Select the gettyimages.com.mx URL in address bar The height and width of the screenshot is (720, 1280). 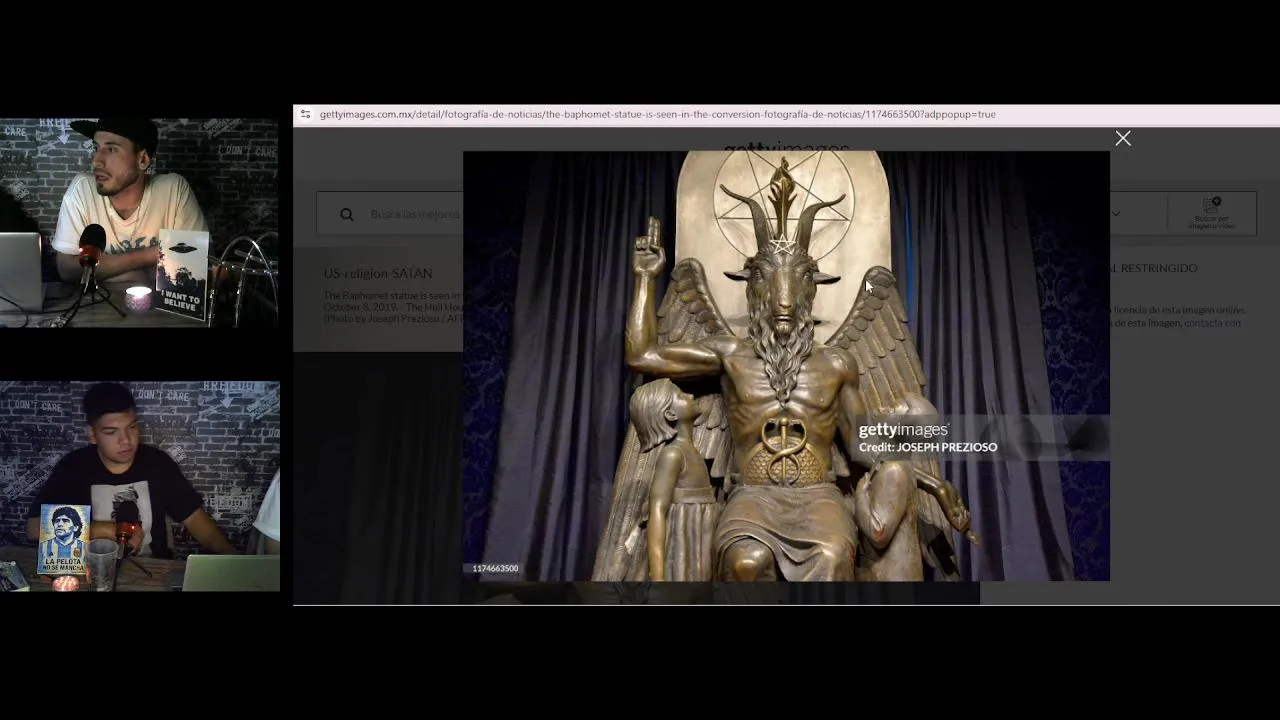[x=657, y=114]
